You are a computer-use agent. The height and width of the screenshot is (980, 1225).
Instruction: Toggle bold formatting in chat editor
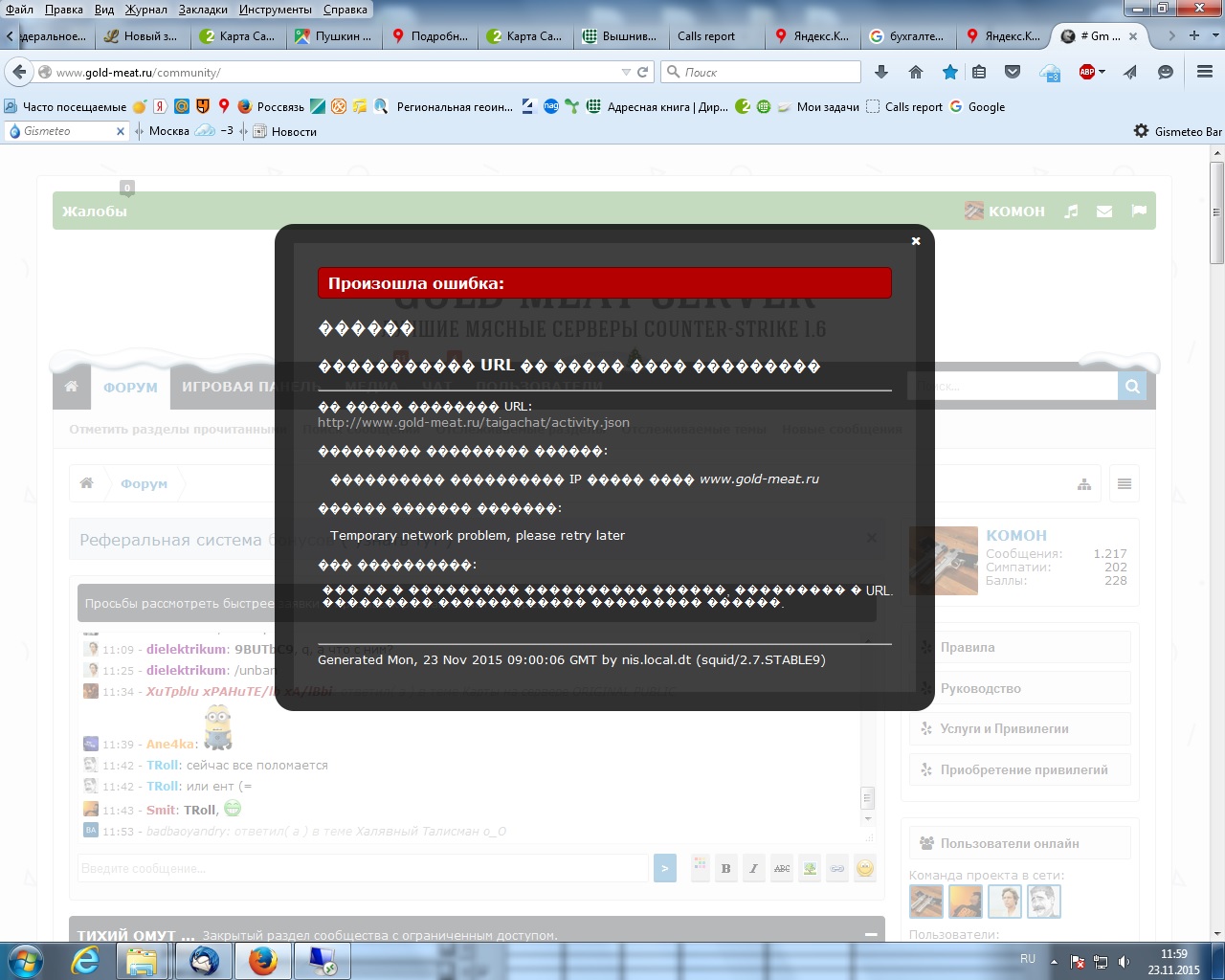[725, 868]
